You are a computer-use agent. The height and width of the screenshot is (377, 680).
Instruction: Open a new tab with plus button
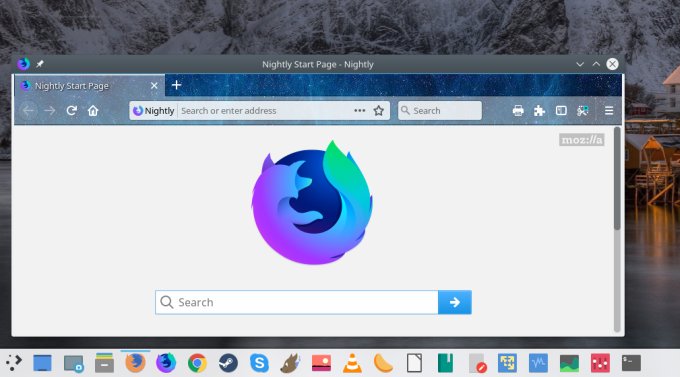pos(176,85)
